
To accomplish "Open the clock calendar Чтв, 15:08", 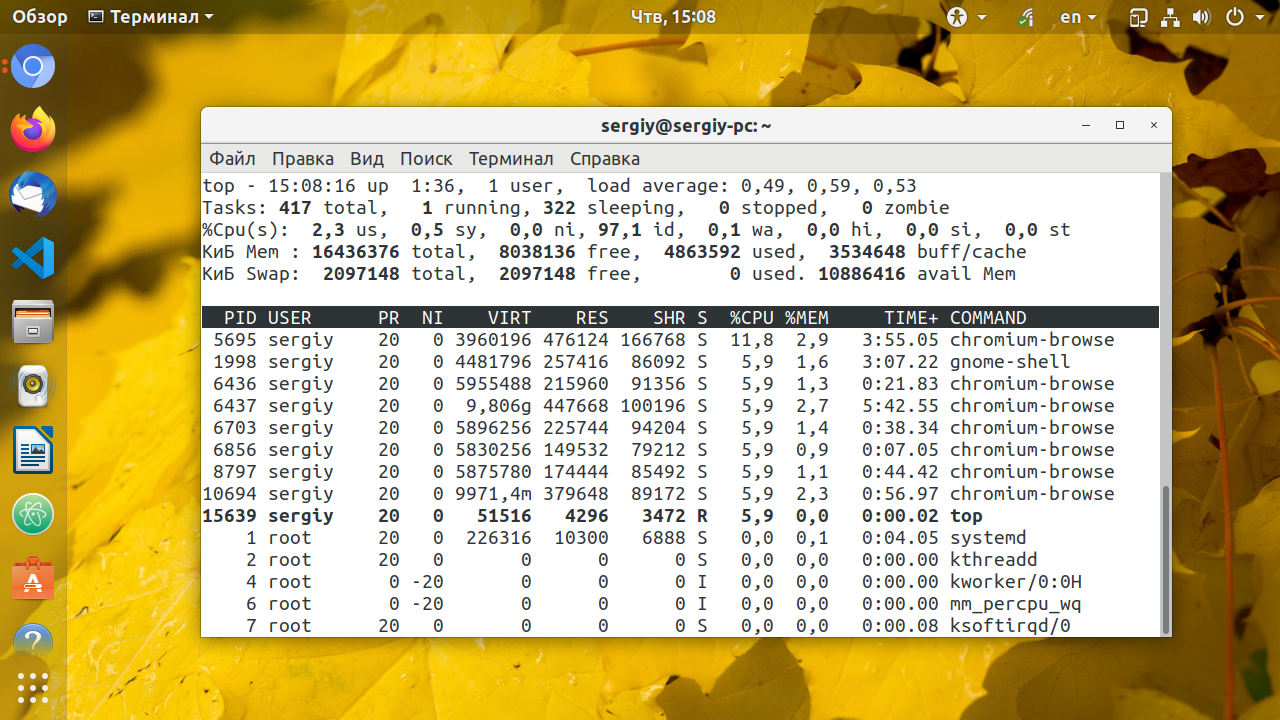I will (674, 17).
